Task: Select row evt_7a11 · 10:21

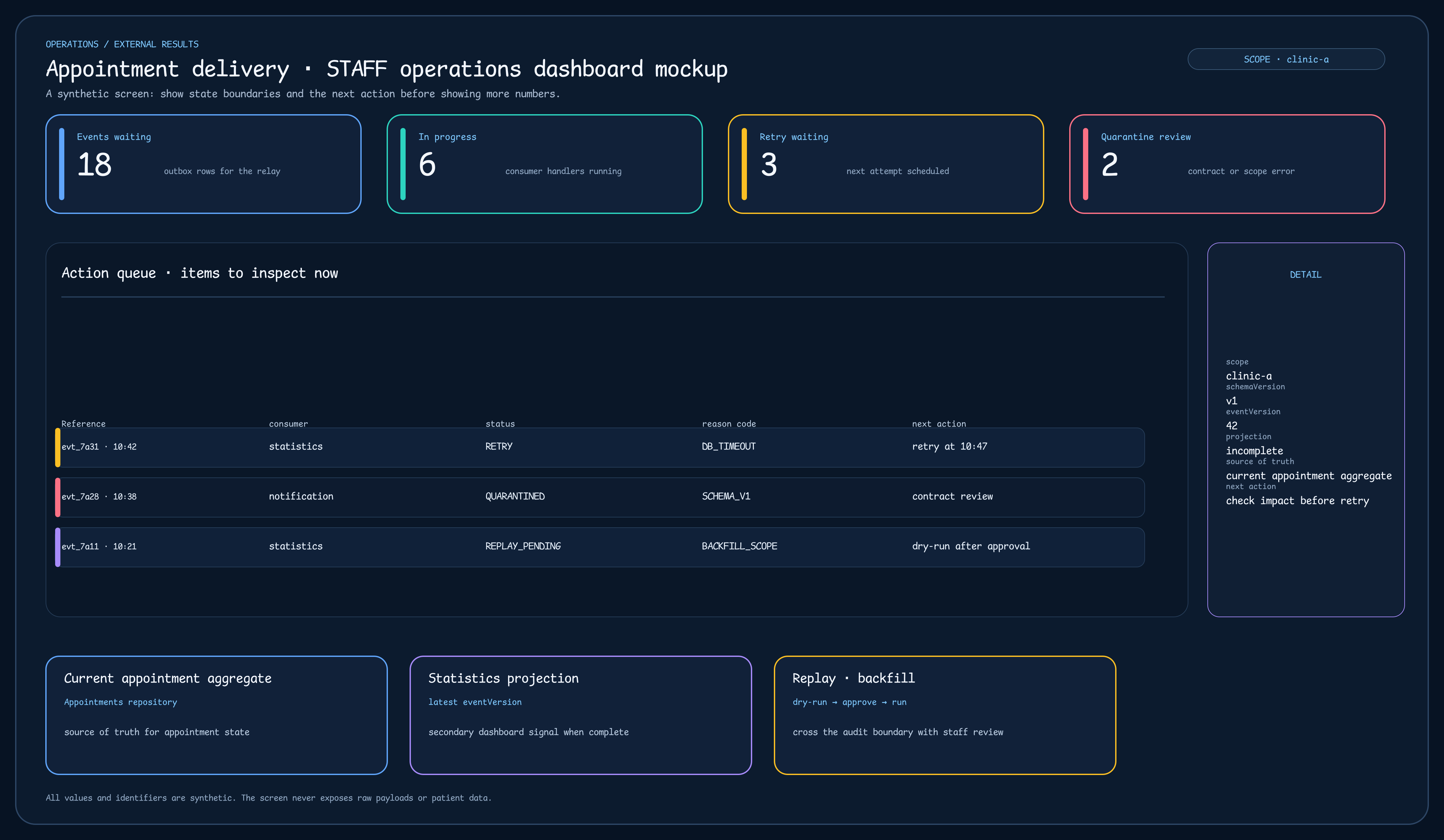Action: tap(600, 547)
